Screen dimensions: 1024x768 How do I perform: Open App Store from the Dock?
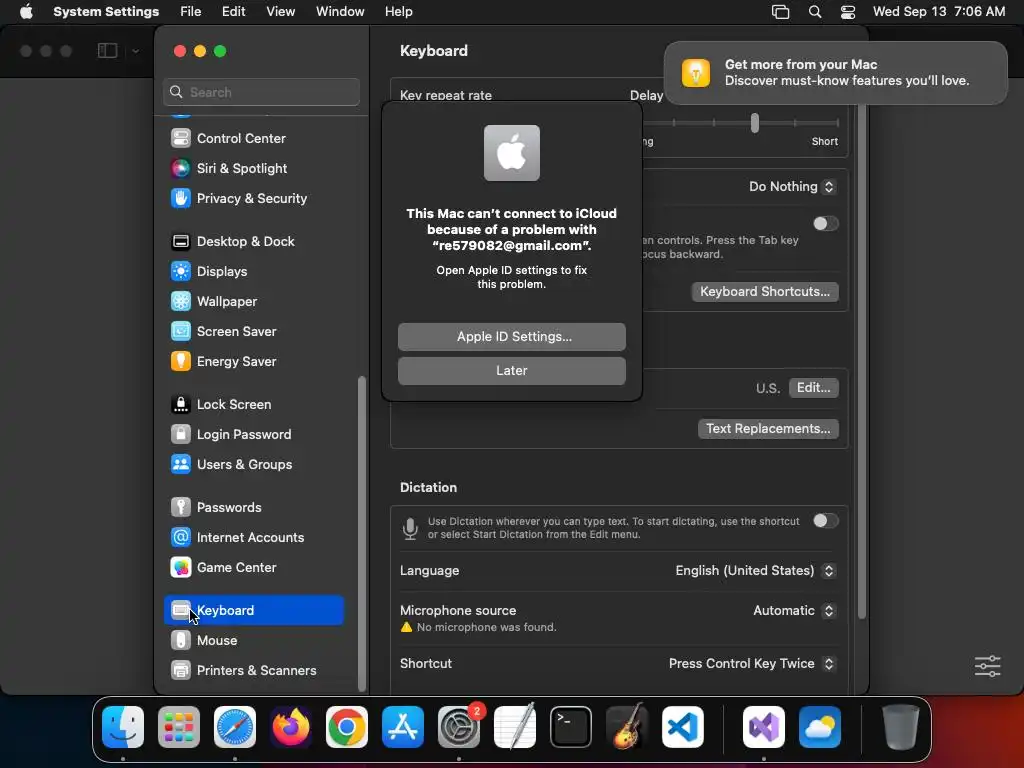click(x=403, y=727)
